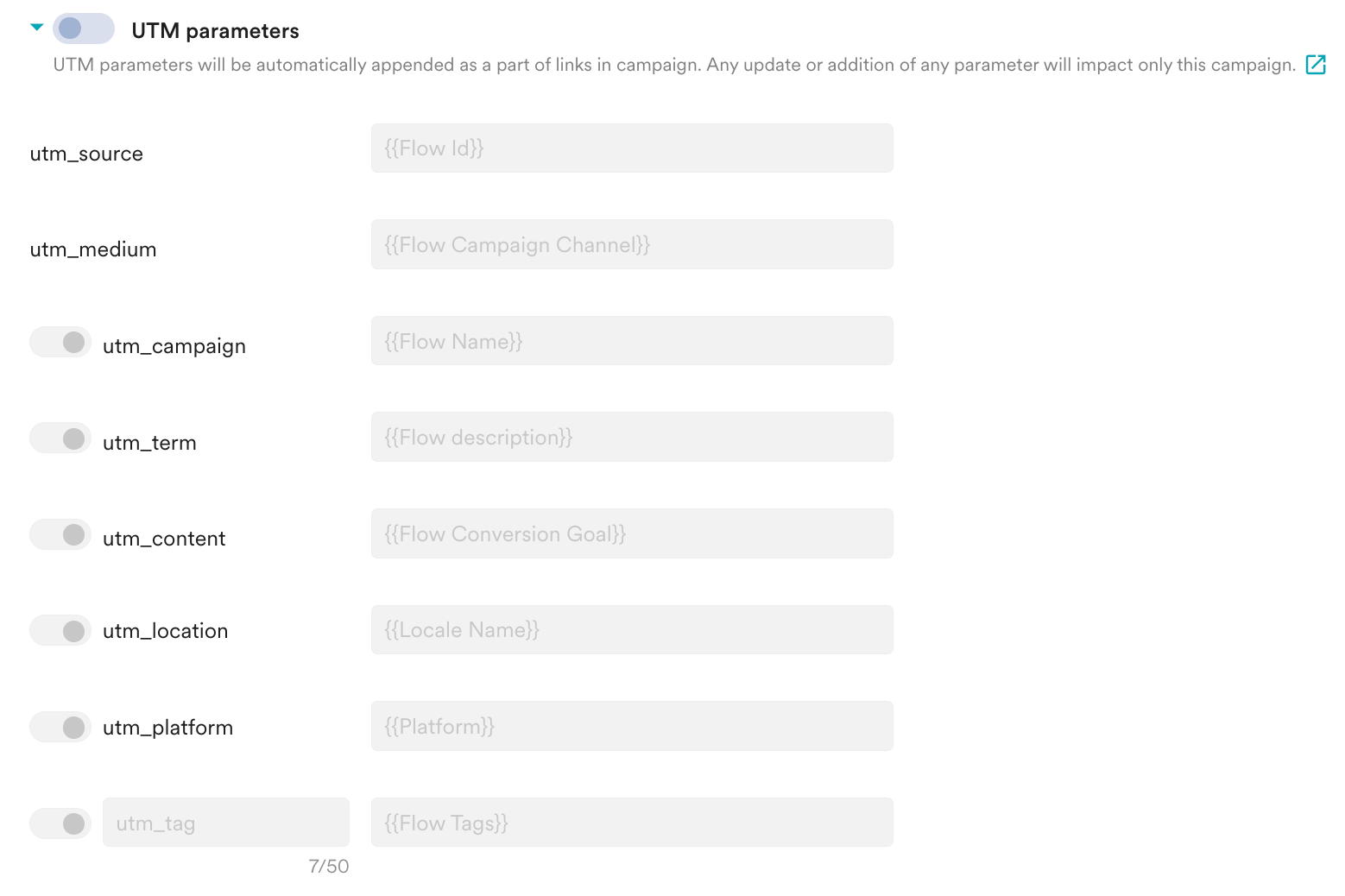Select the Flow Conversion Goal field
This screenshot has height=896, width=1345.
pyautogui.click(x=632, y=533)
